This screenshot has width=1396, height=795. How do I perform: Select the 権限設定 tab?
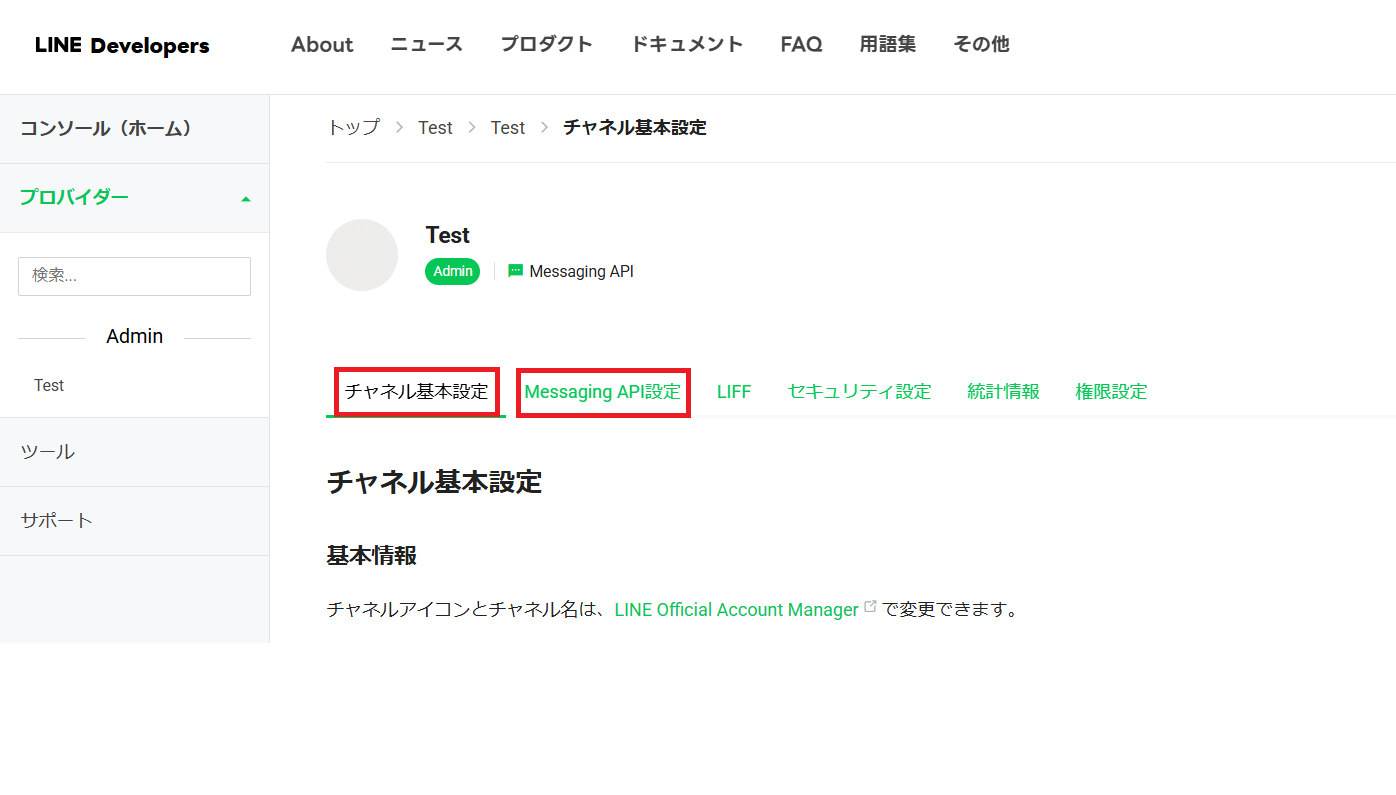1111,391
